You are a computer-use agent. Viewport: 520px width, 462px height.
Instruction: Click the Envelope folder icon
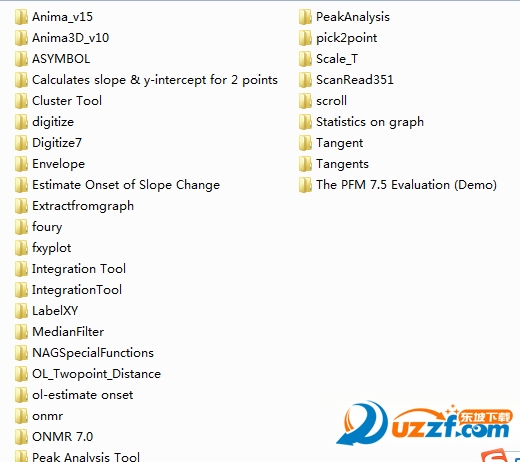(21, 164)
